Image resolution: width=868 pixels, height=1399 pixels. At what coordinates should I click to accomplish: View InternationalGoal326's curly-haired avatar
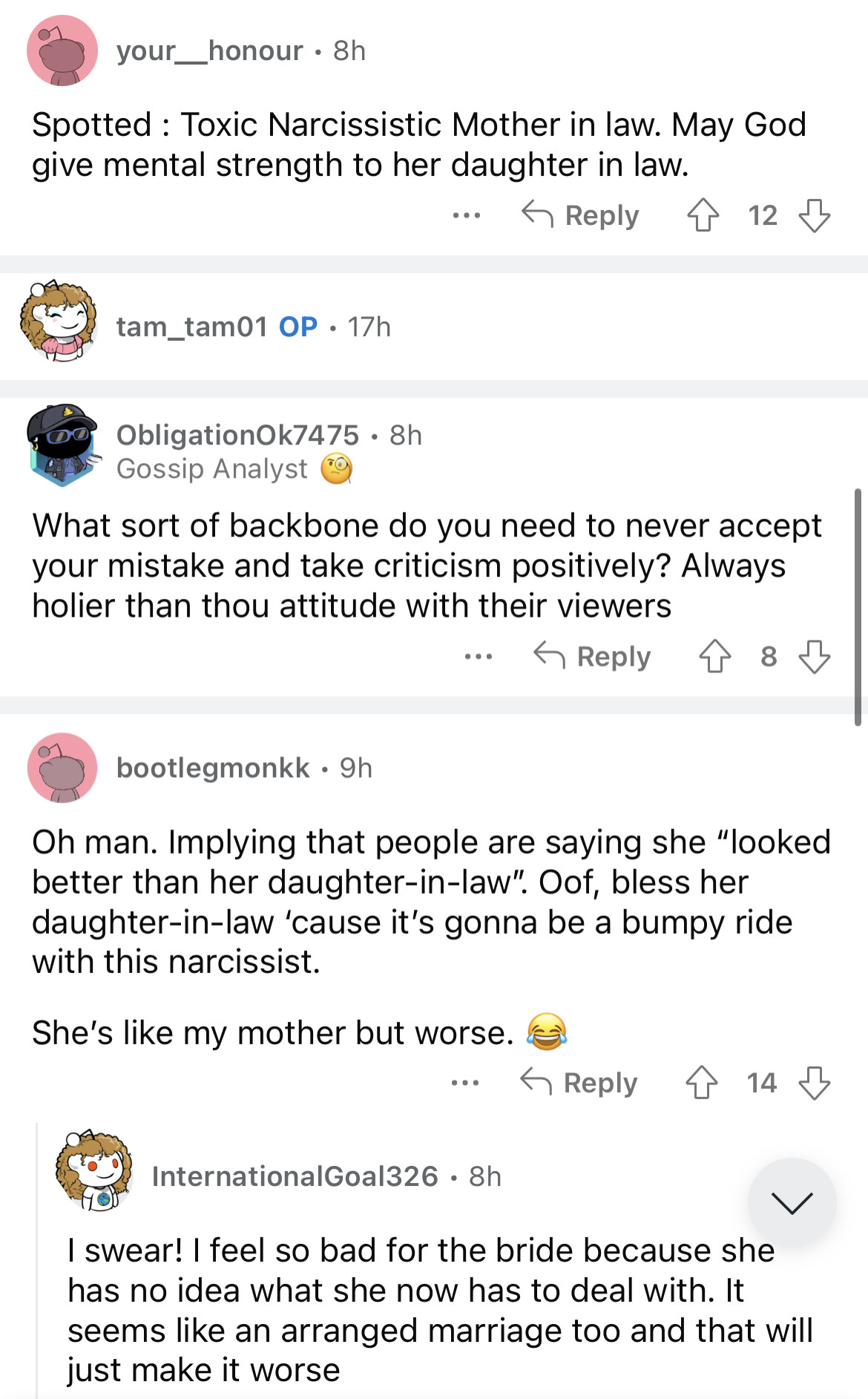pos(95,1170)
